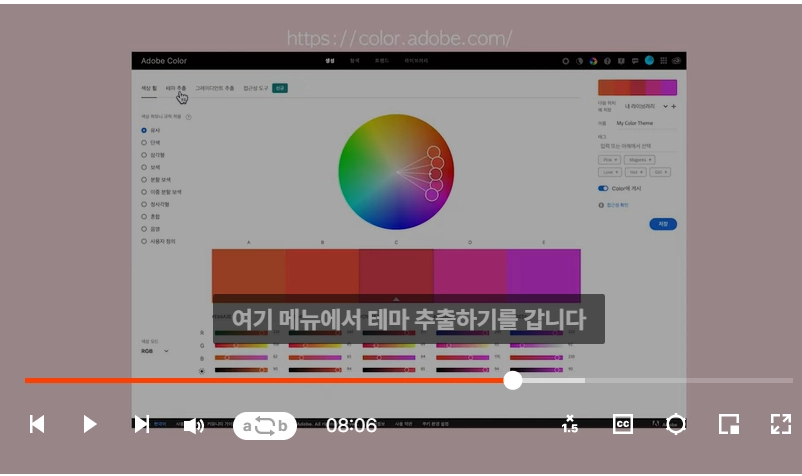Select color swatch E purple in palette
The image size is (802, 476).
544,275
